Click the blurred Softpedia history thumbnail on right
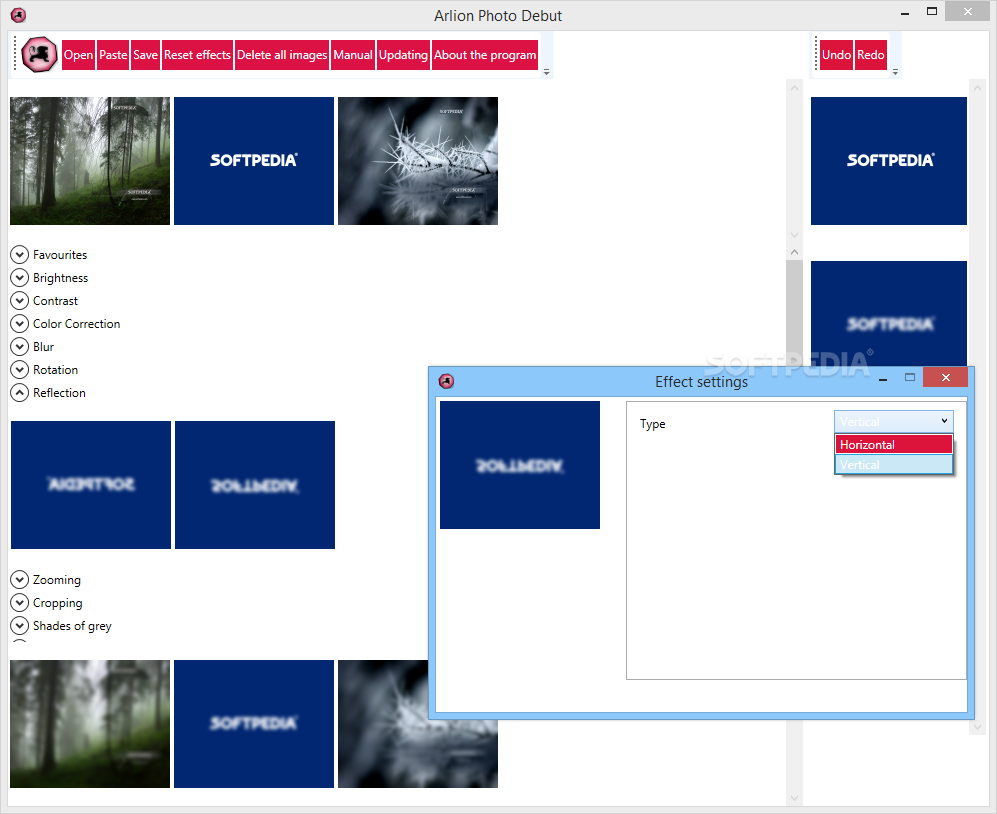997x814 pixels. tap(889, 314)
